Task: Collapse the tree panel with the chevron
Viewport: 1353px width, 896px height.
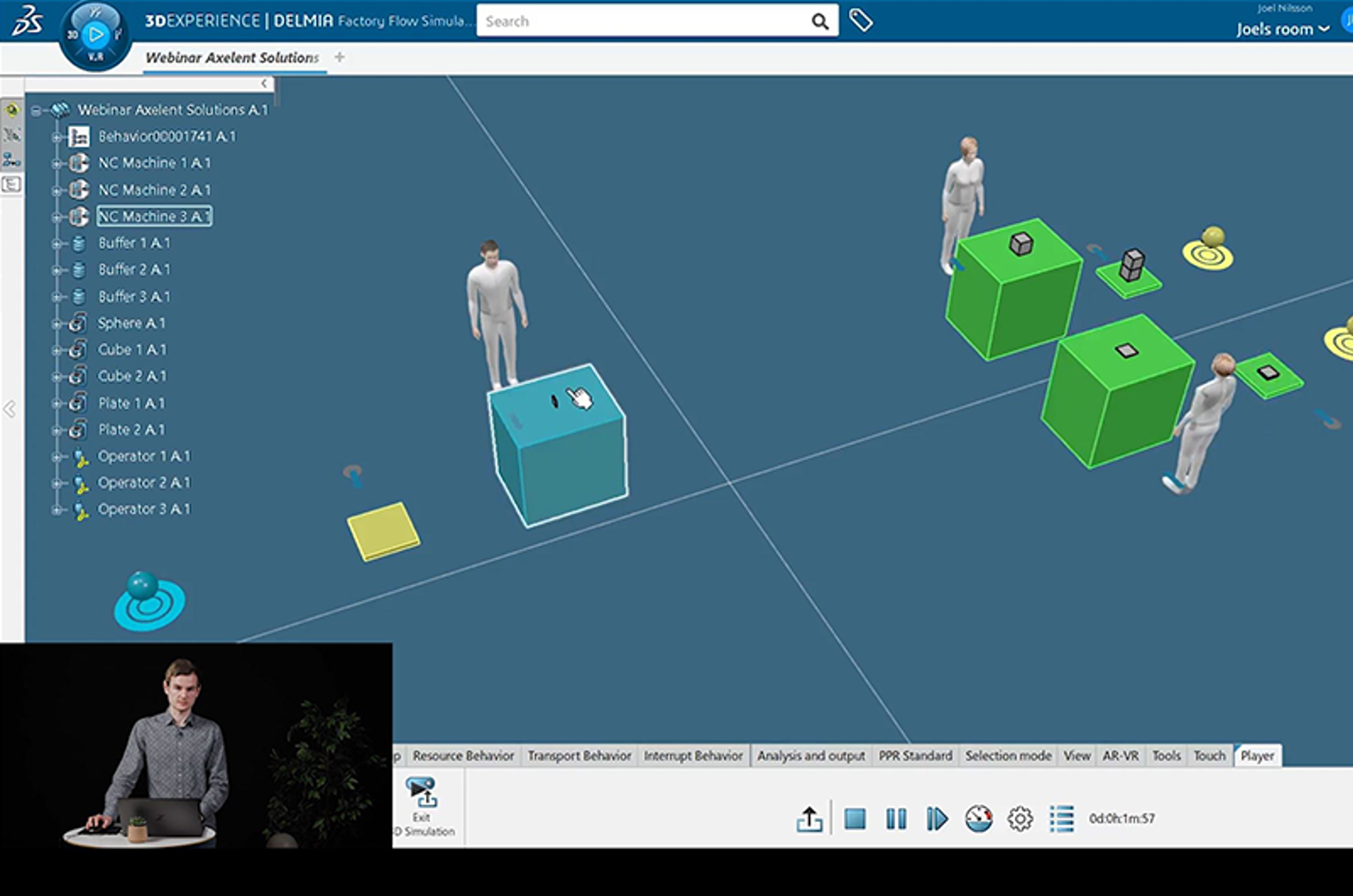Action: pos(264,83)
